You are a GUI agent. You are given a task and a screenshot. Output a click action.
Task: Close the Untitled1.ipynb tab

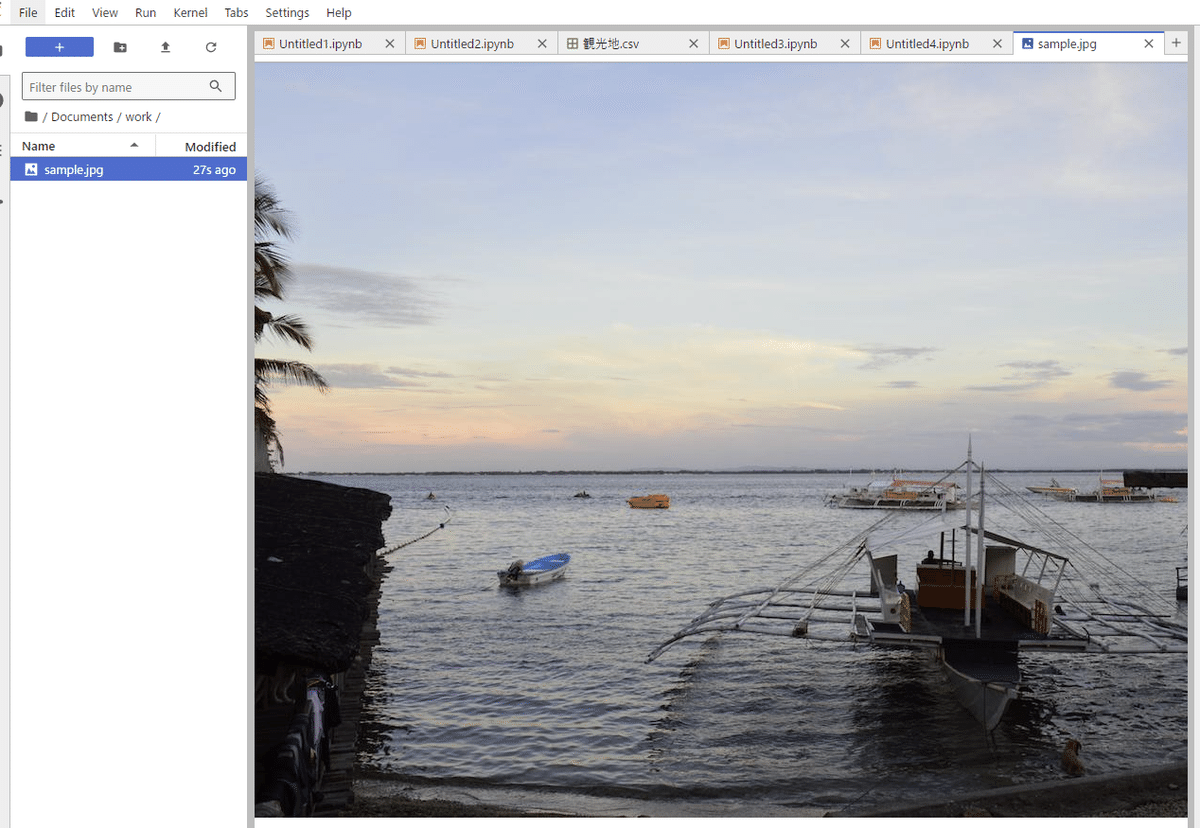click(x=390, y=44)
